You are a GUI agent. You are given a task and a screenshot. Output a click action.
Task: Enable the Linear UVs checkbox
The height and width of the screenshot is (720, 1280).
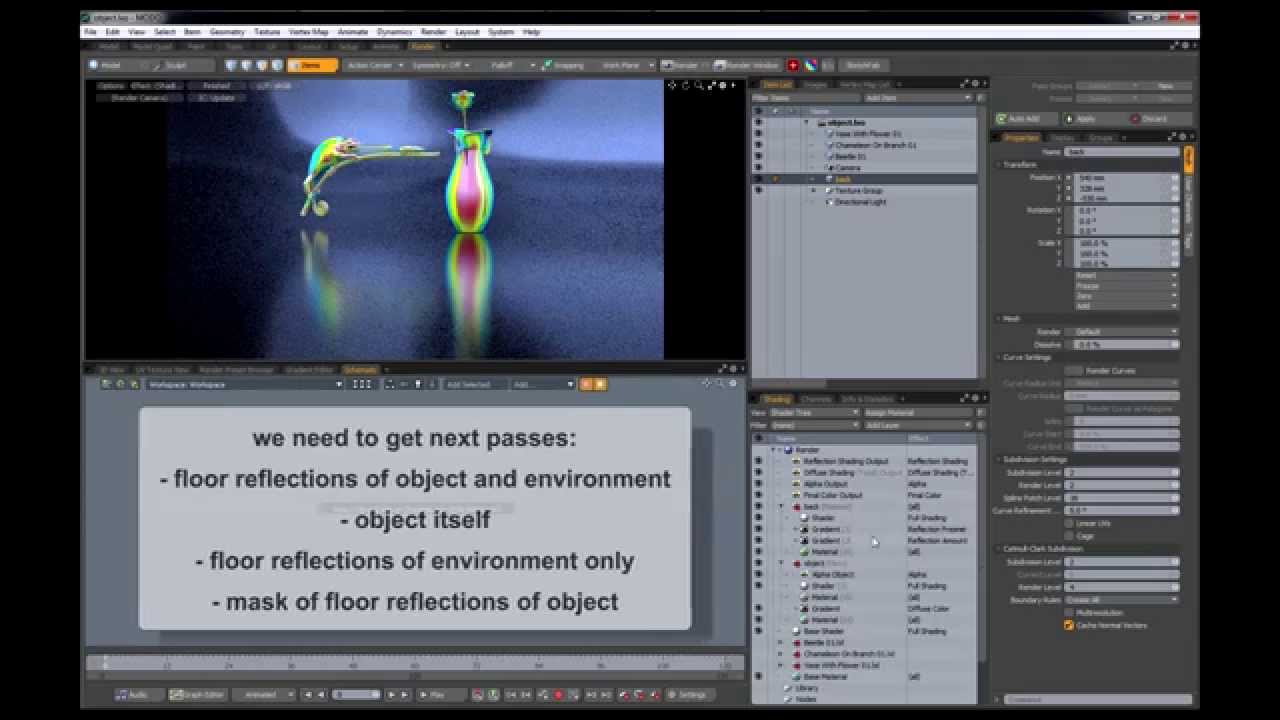(x=1069, y=523)
